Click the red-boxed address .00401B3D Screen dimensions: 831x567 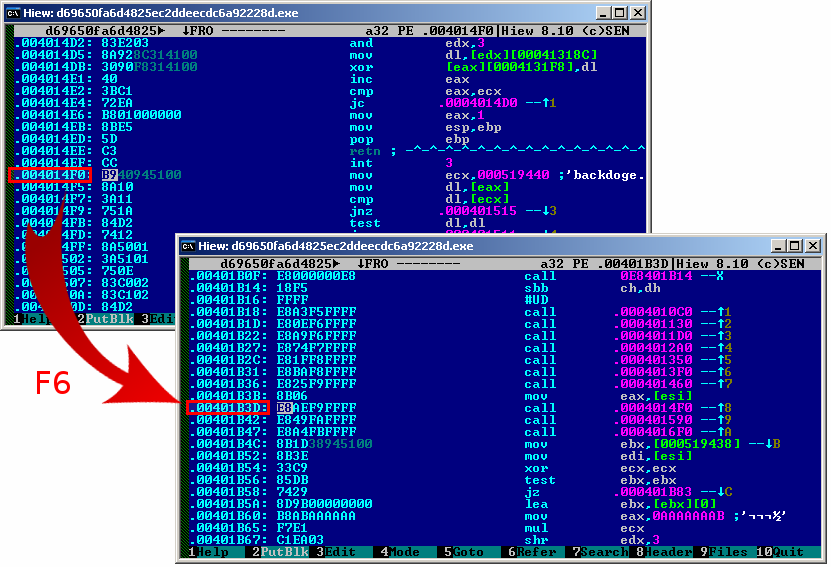point(230,408)
